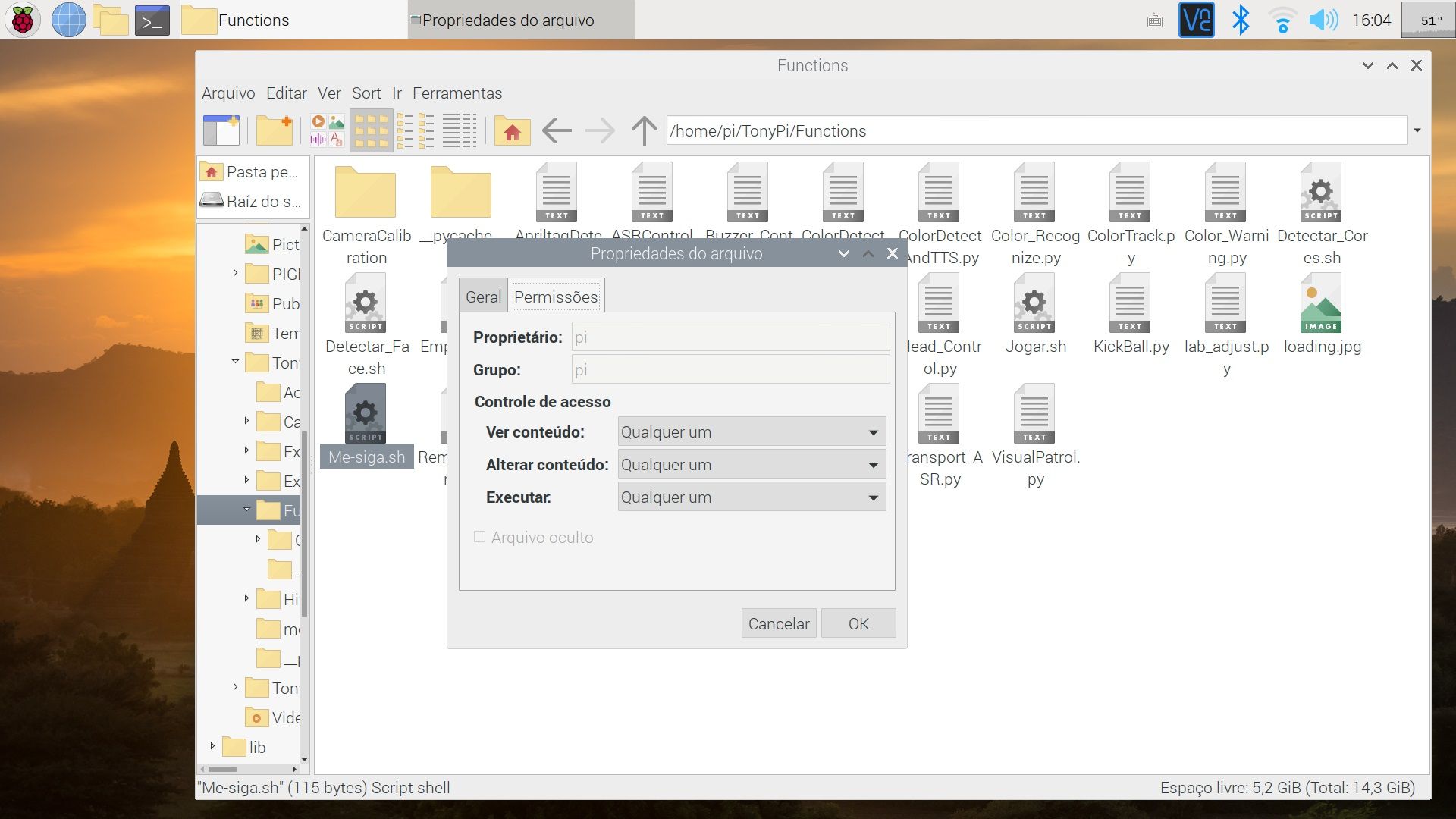Click the Me-siga.sh script icon

(365, 415)
